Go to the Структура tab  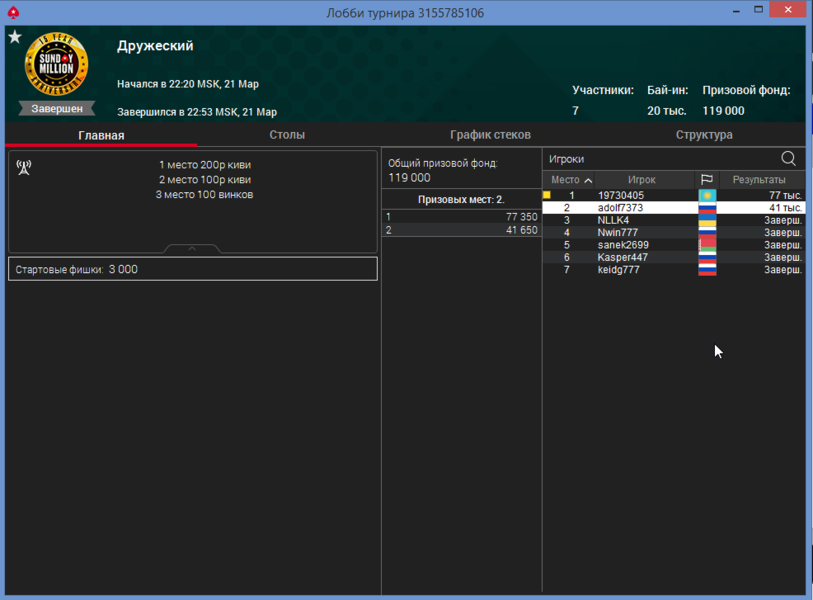[704, 135]
